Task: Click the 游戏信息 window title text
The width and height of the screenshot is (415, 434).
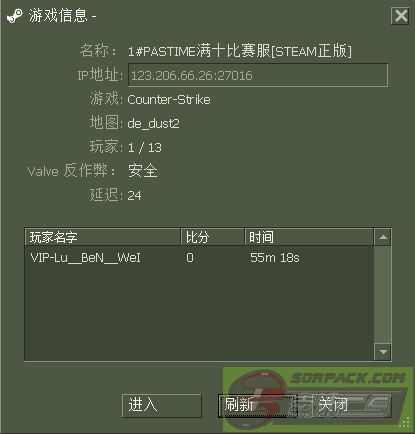Action: 58,16
